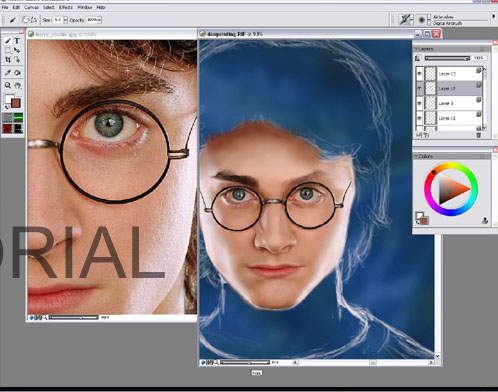The height and width of the screenshot is (392, 498).
Task: Toggle visibility of Layer 3
Action: (419, 103)
